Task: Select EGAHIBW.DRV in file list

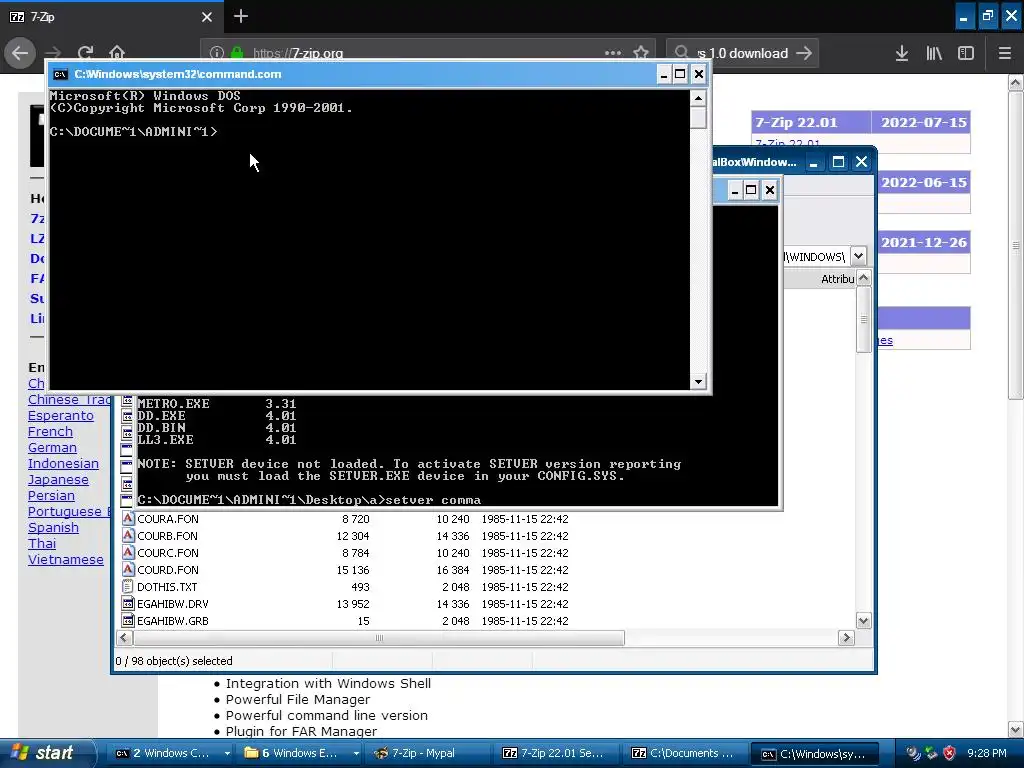Action: (173, 604)
